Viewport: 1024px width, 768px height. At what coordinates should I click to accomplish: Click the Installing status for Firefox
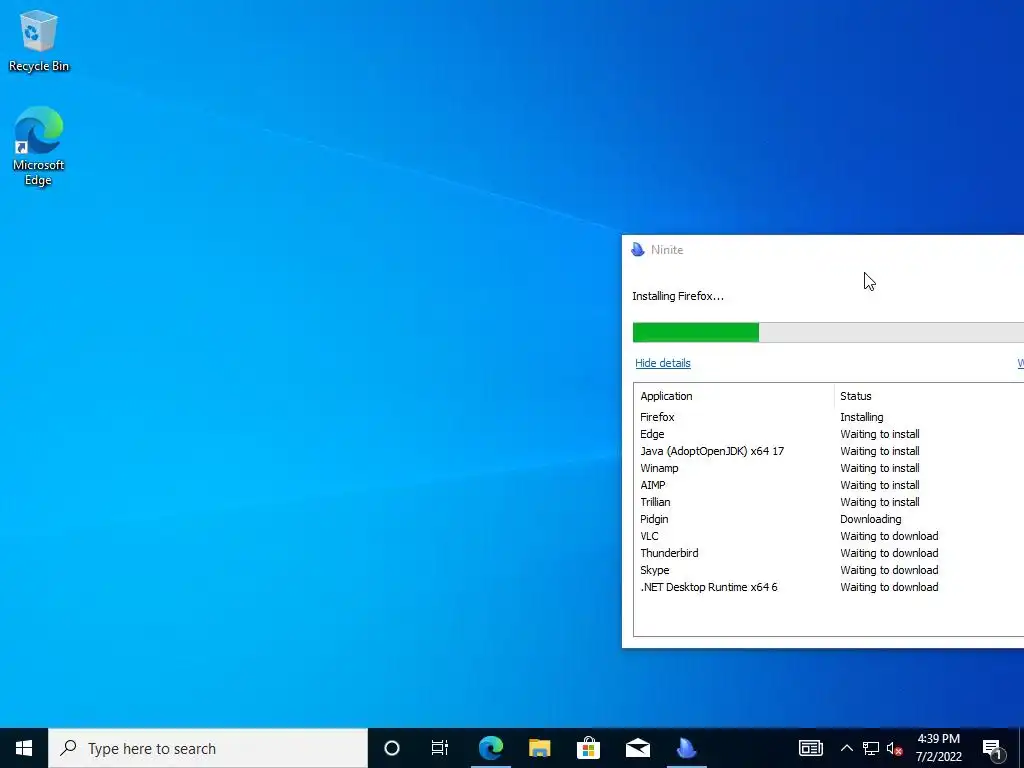[861, 417]
